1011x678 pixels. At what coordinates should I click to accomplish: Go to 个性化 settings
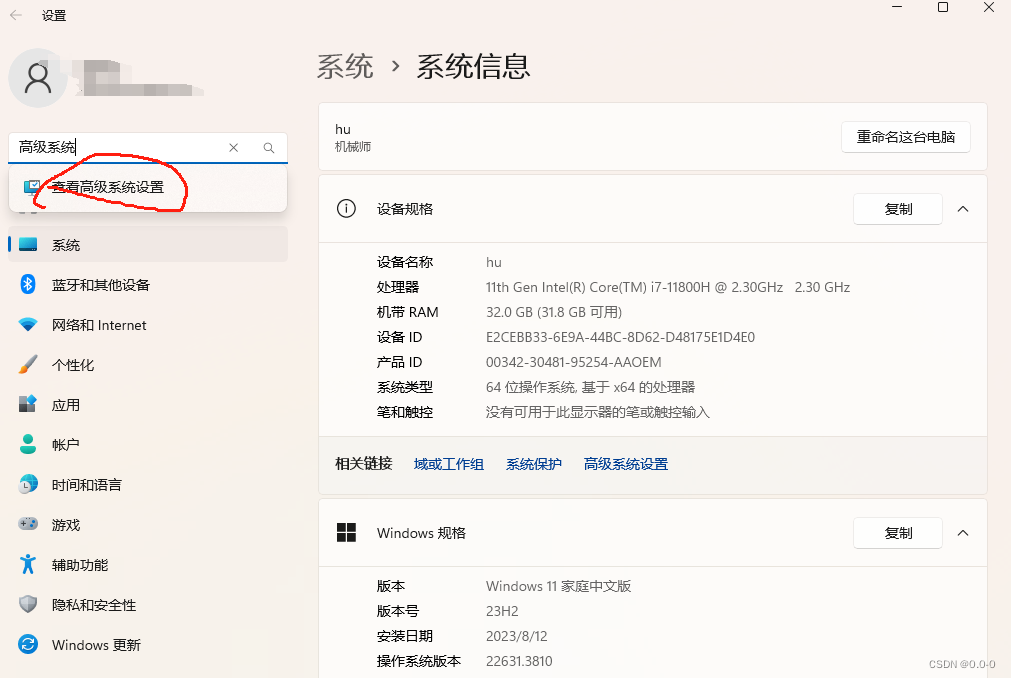pos(148,364)
